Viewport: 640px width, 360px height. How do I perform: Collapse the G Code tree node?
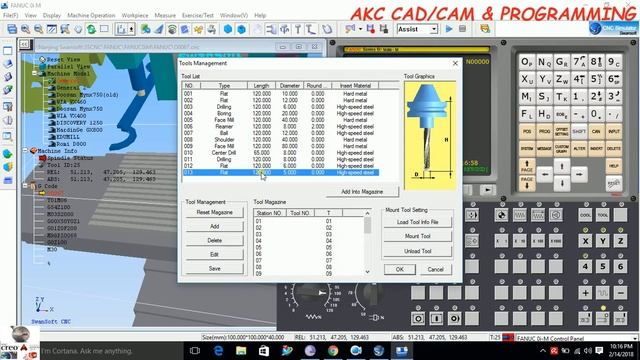click(x=25, y=186)
